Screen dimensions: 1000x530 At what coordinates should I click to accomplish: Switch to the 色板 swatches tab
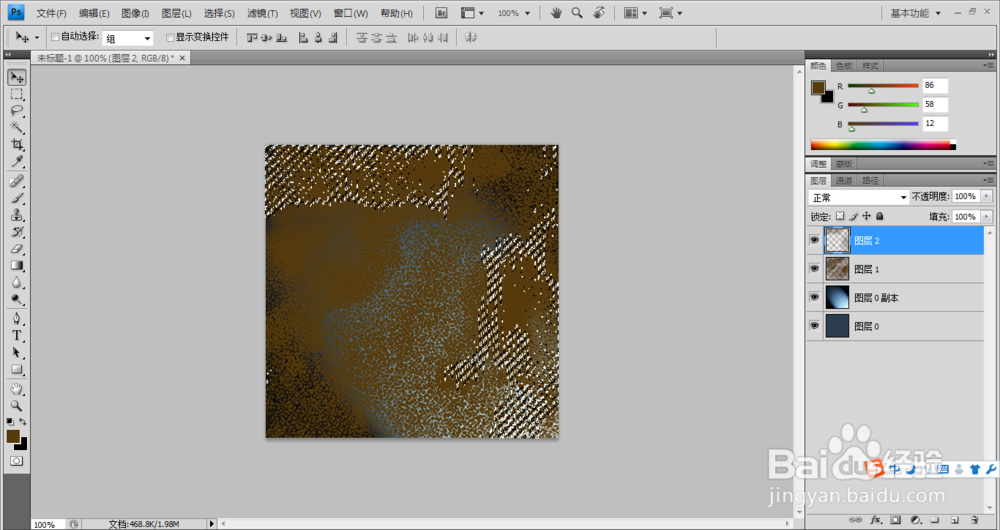pos(844,66)
